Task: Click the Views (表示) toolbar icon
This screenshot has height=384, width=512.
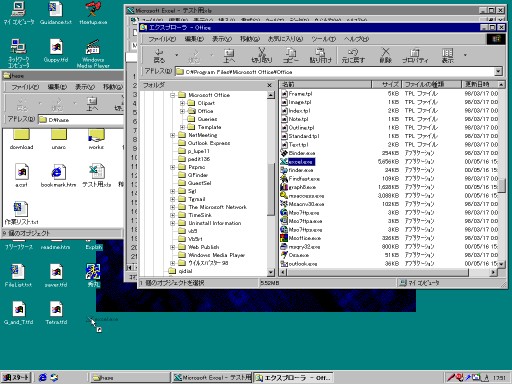Action: tap(447, 56)
